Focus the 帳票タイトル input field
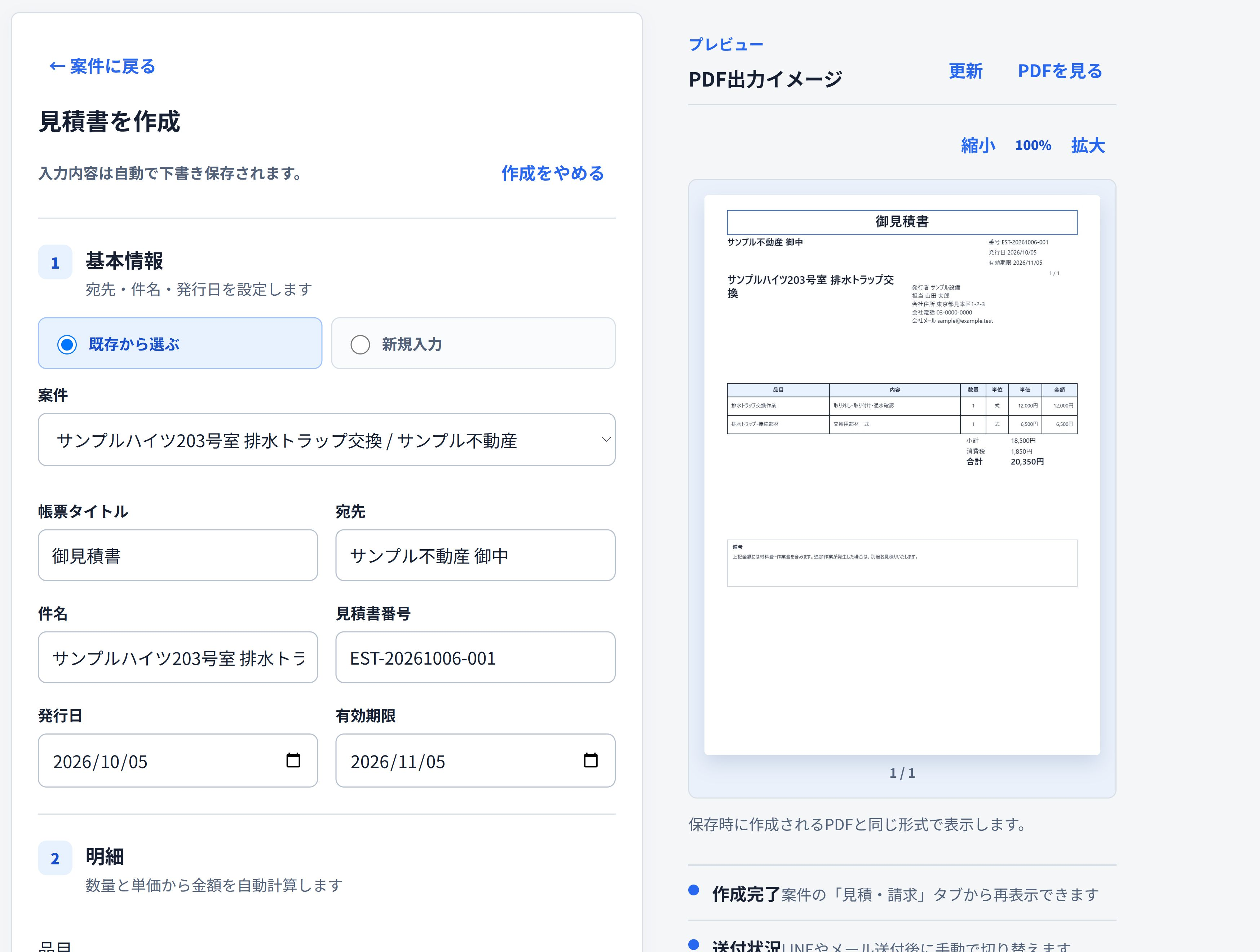The width and height of the screenshot is (1260, 952). (178, 555)
